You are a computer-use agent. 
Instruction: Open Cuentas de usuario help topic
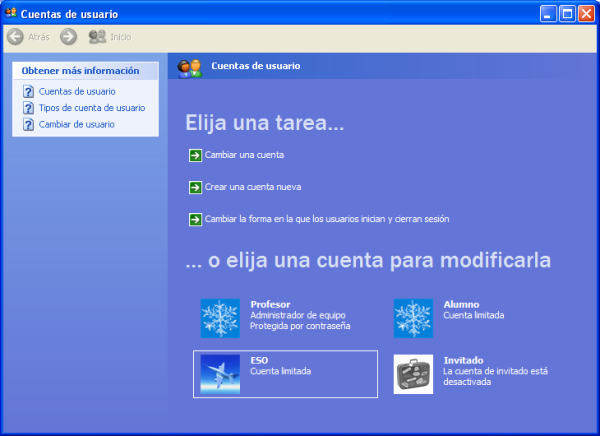[x=76, y=91]
